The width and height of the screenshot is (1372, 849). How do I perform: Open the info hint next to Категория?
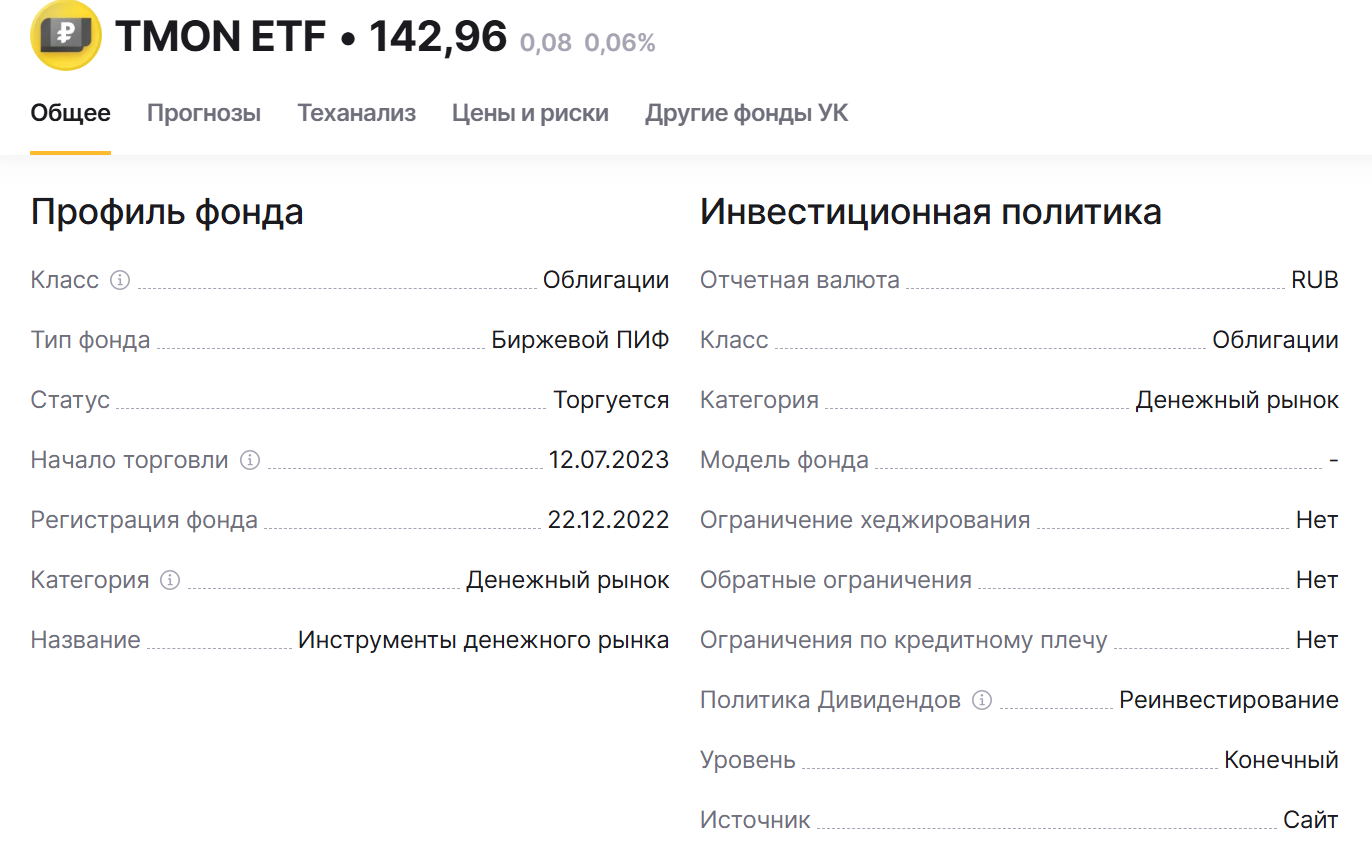pos(171,580)
